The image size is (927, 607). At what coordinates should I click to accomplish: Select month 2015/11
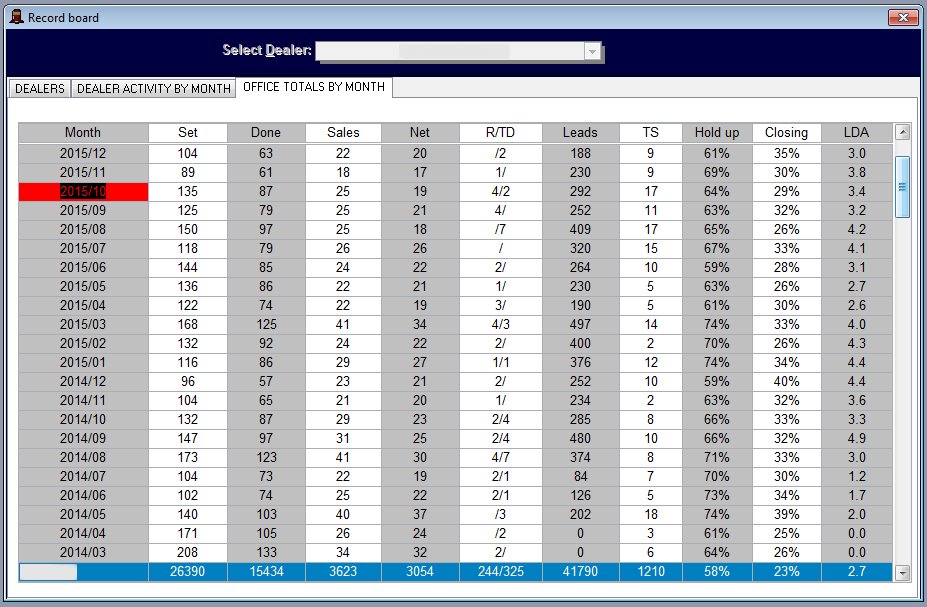[x=83, y=172]
